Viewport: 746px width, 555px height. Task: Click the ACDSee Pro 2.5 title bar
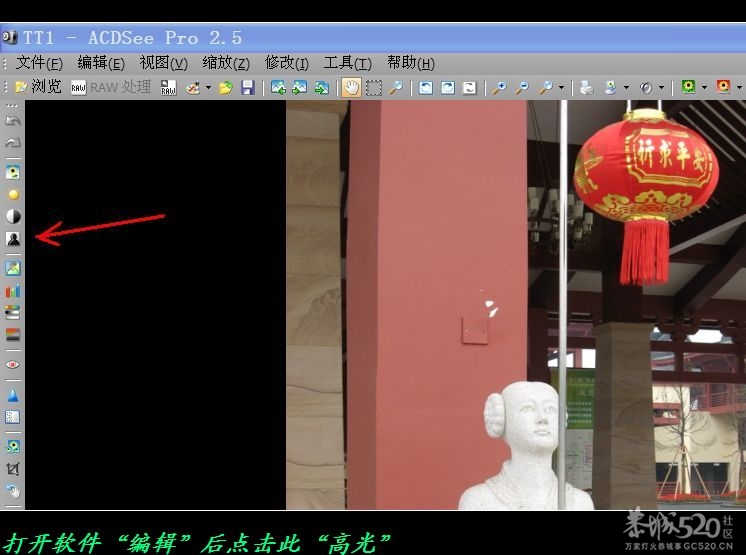373,38
